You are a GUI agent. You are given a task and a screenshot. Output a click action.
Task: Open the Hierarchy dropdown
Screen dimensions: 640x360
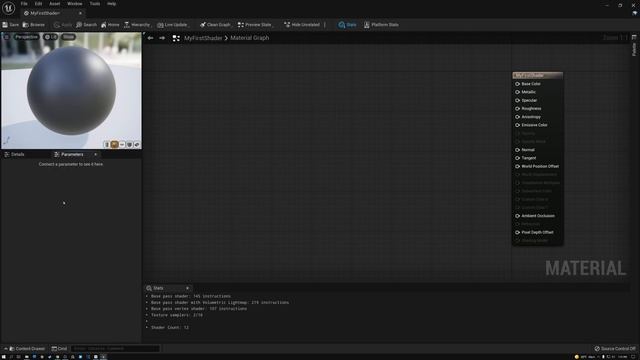tap(138, 25)
